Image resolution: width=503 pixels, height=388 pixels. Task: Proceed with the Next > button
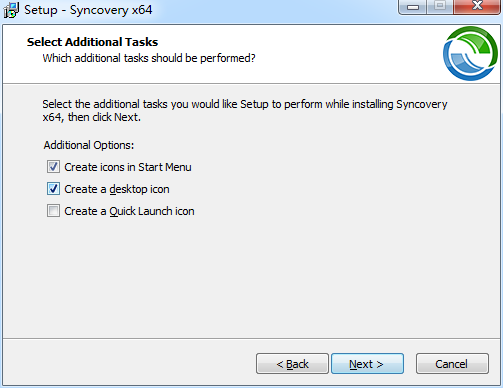point(367,364)
